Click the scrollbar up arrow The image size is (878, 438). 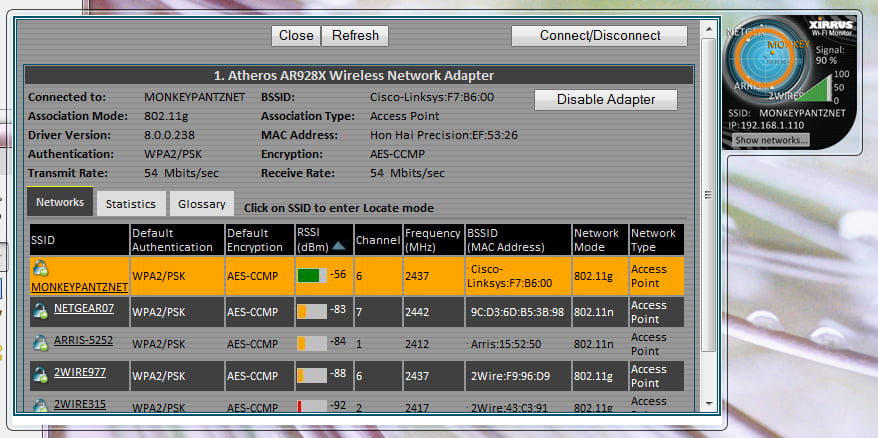coord(709,27)
